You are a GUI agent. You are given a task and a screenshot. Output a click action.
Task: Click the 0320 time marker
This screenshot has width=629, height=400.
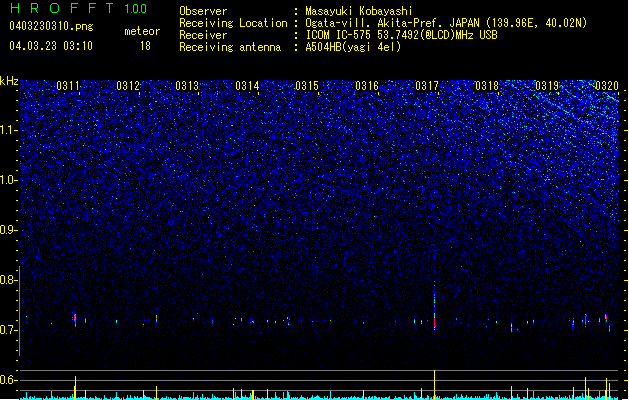[x=607, y=86]
